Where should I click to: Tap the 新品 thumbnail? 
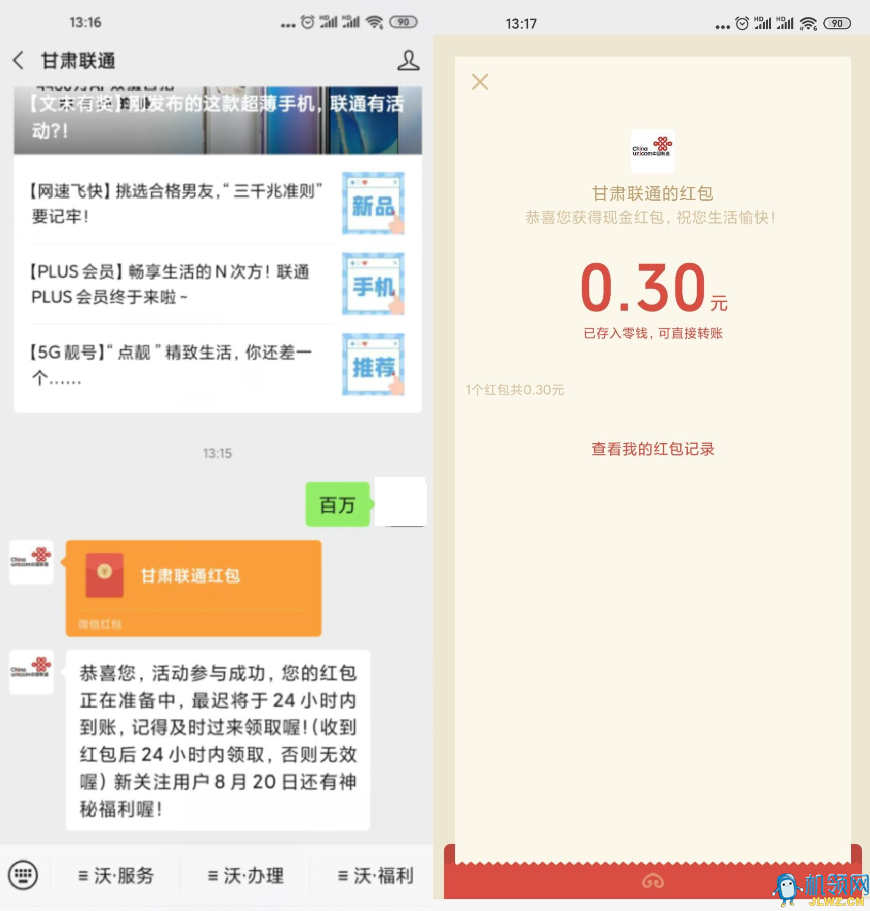coord(373,203)
